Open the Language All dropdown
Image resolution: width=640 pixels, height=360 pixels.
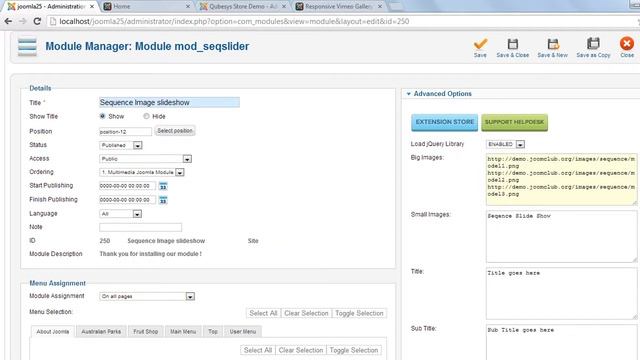120,214
